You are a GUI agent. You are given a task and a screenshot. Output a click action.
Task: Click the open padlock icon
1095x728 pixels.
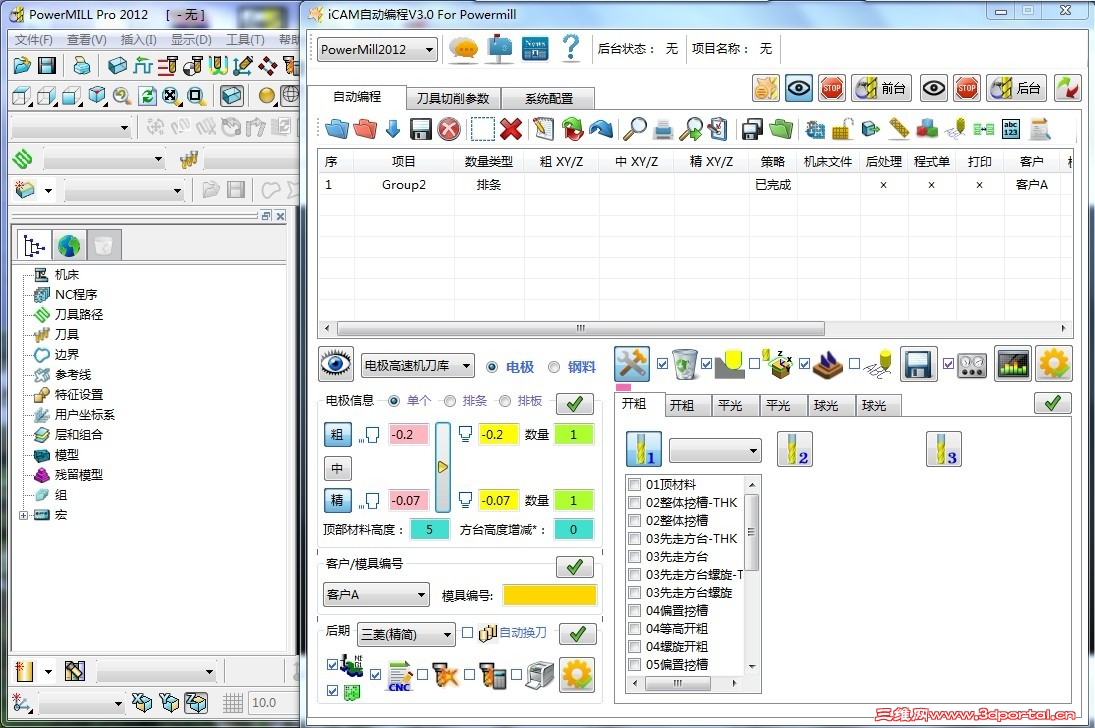coord(842,129)
